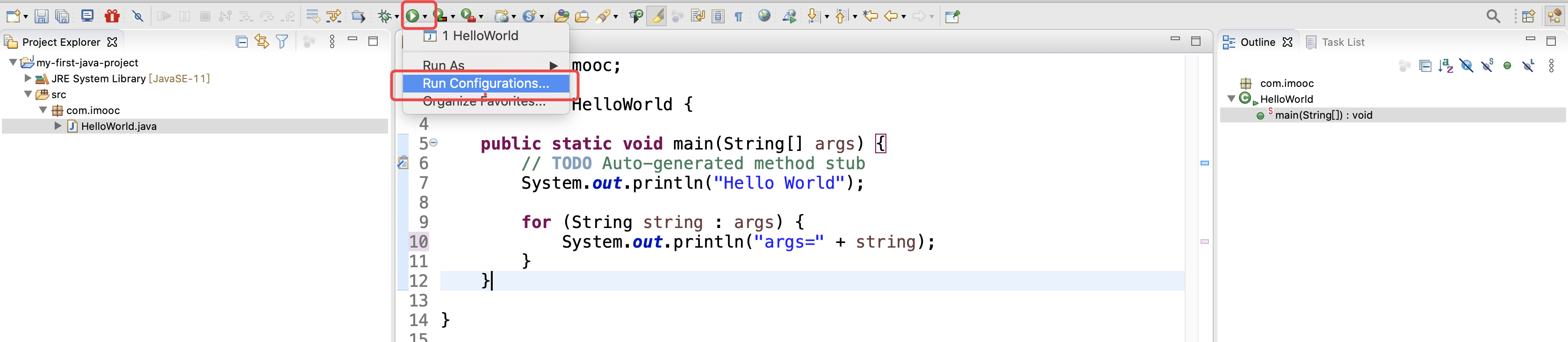Choose Organize Favorites... menu item
Screen dimensions: 1568x342
486,102
